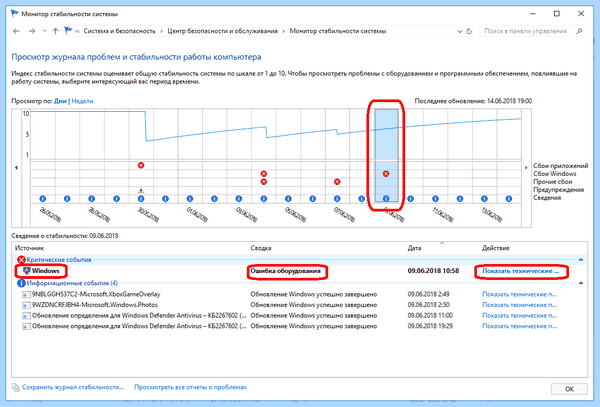Click the Предупреждения row label

click(558, 190)
